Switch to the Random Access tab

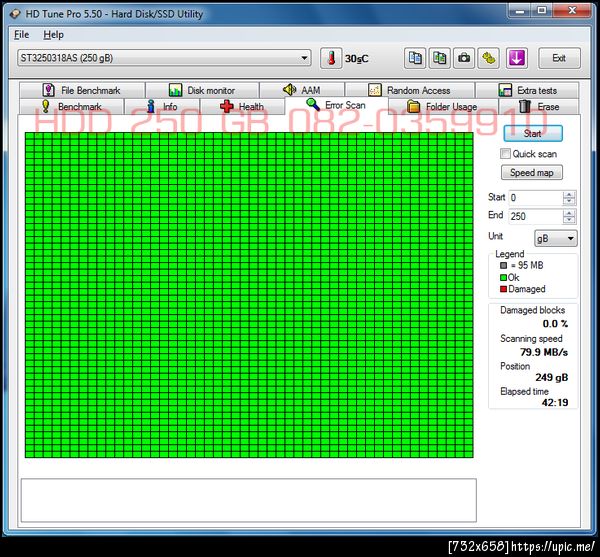[x=410, y=90]
